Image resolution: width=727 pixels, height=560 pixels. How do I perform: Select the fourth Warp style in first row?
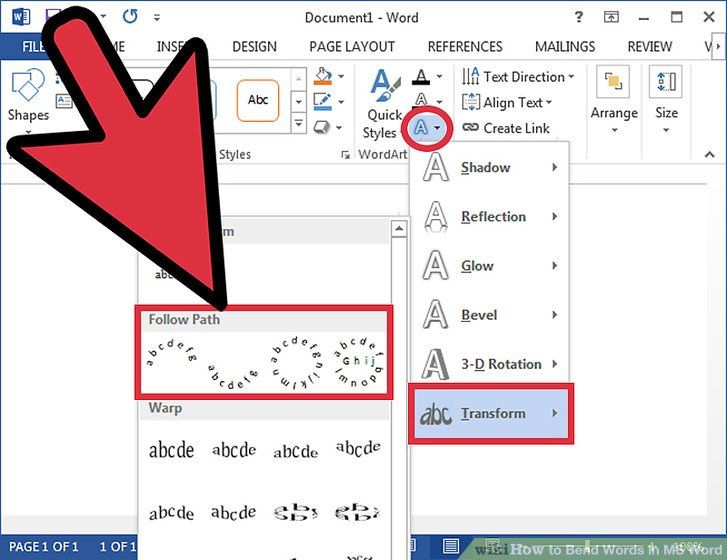pos(358,448)
